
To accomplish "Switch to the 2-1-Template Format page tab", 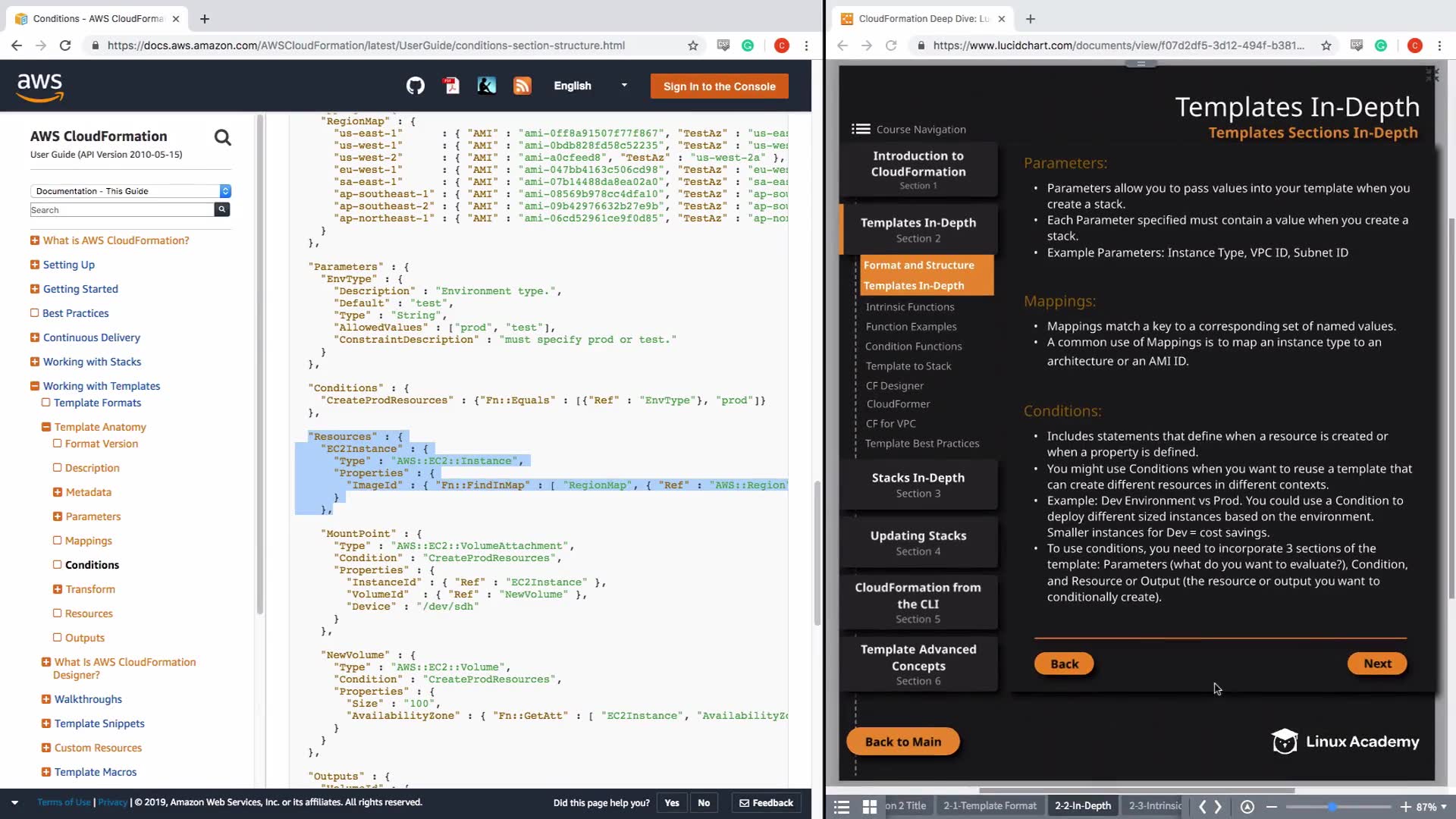I will coord(989,805).
